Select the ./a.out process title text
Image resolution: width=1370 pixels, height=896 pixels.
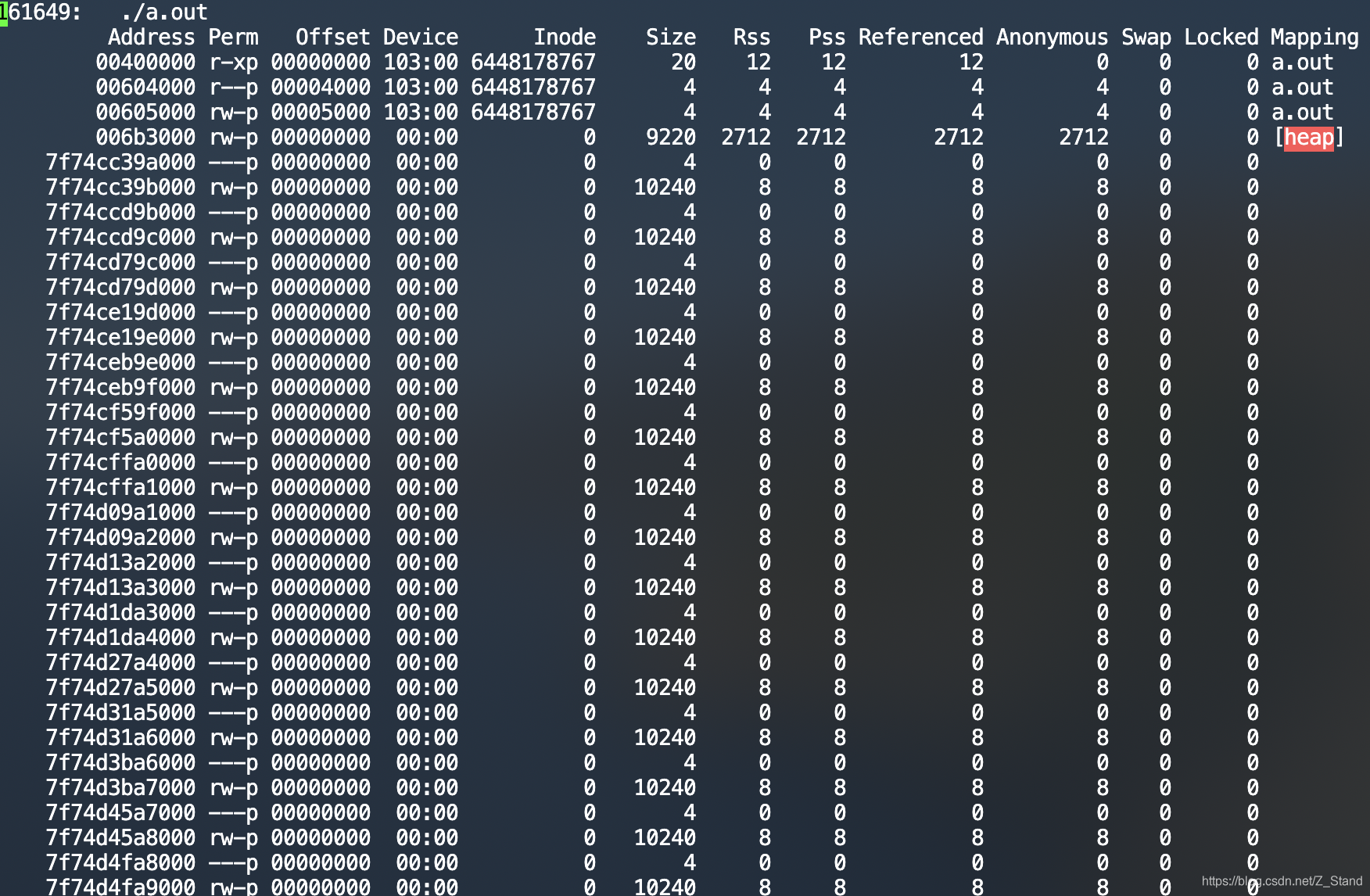(164, 13)
